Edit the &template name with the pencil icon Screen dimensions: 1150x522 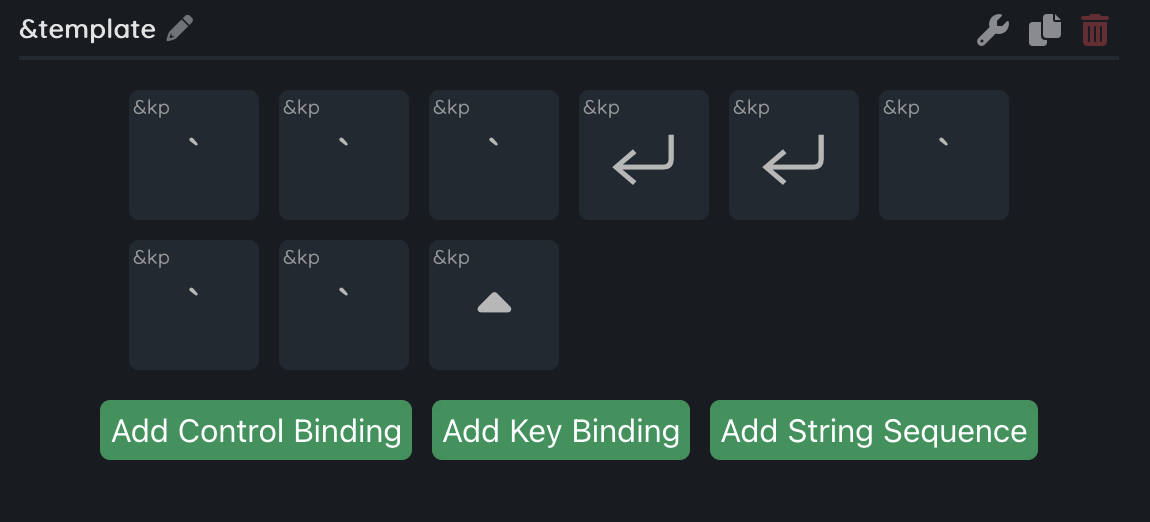tap(180, 29)
